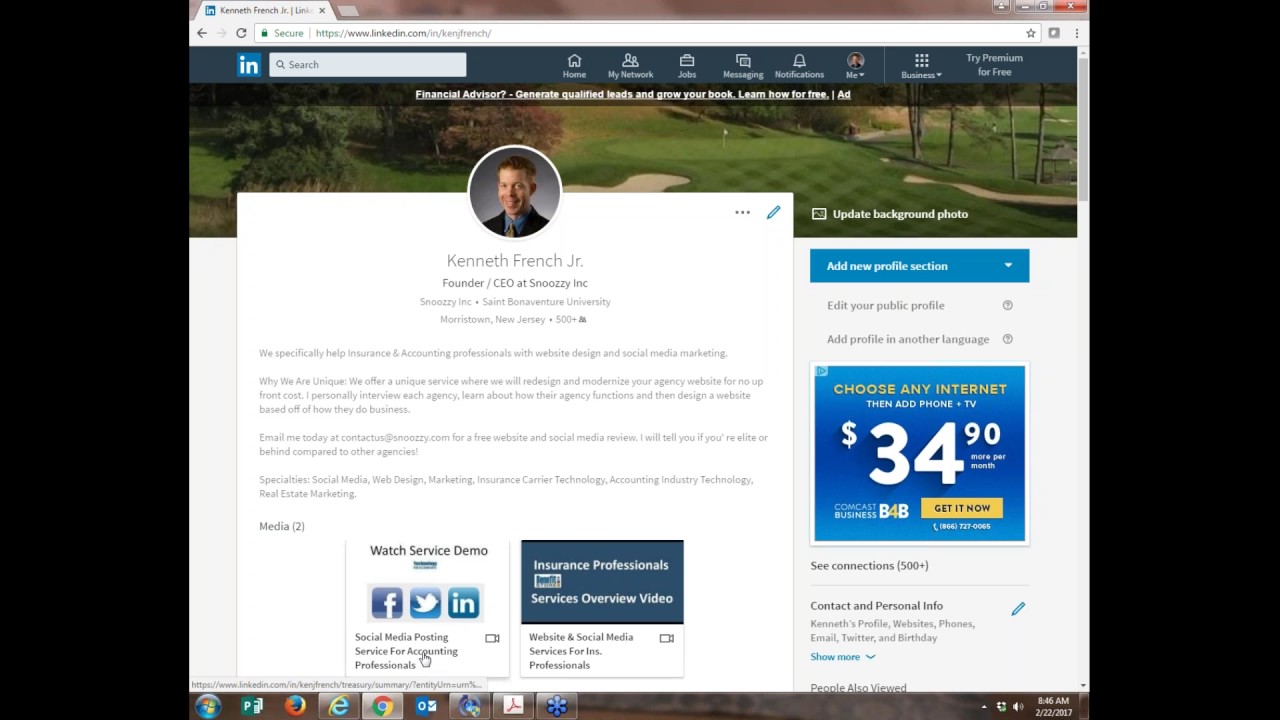Open the profile three-dots more menu
Image resolution: width=1280 pixels, height=720 pixels.
pyautogui.click(x=742, y=212)
